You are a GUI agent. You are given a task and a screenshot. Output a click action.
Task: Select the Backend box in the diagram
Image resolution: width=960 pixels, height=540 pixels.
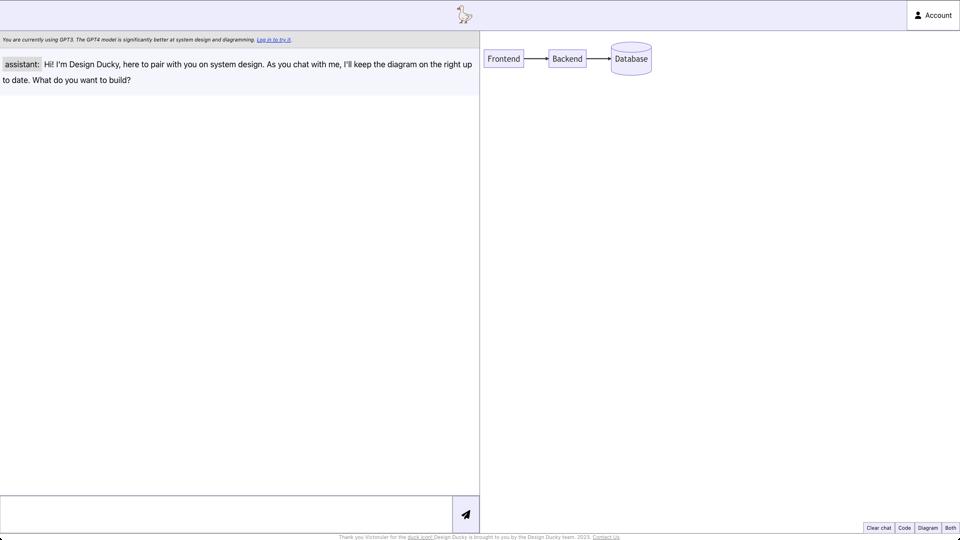[567, 59]
